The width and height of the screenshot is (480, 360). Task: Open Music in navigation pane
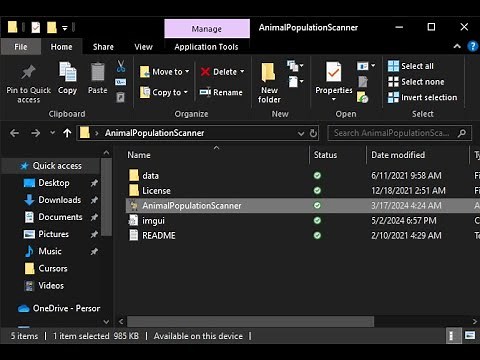tap(50, 251)
